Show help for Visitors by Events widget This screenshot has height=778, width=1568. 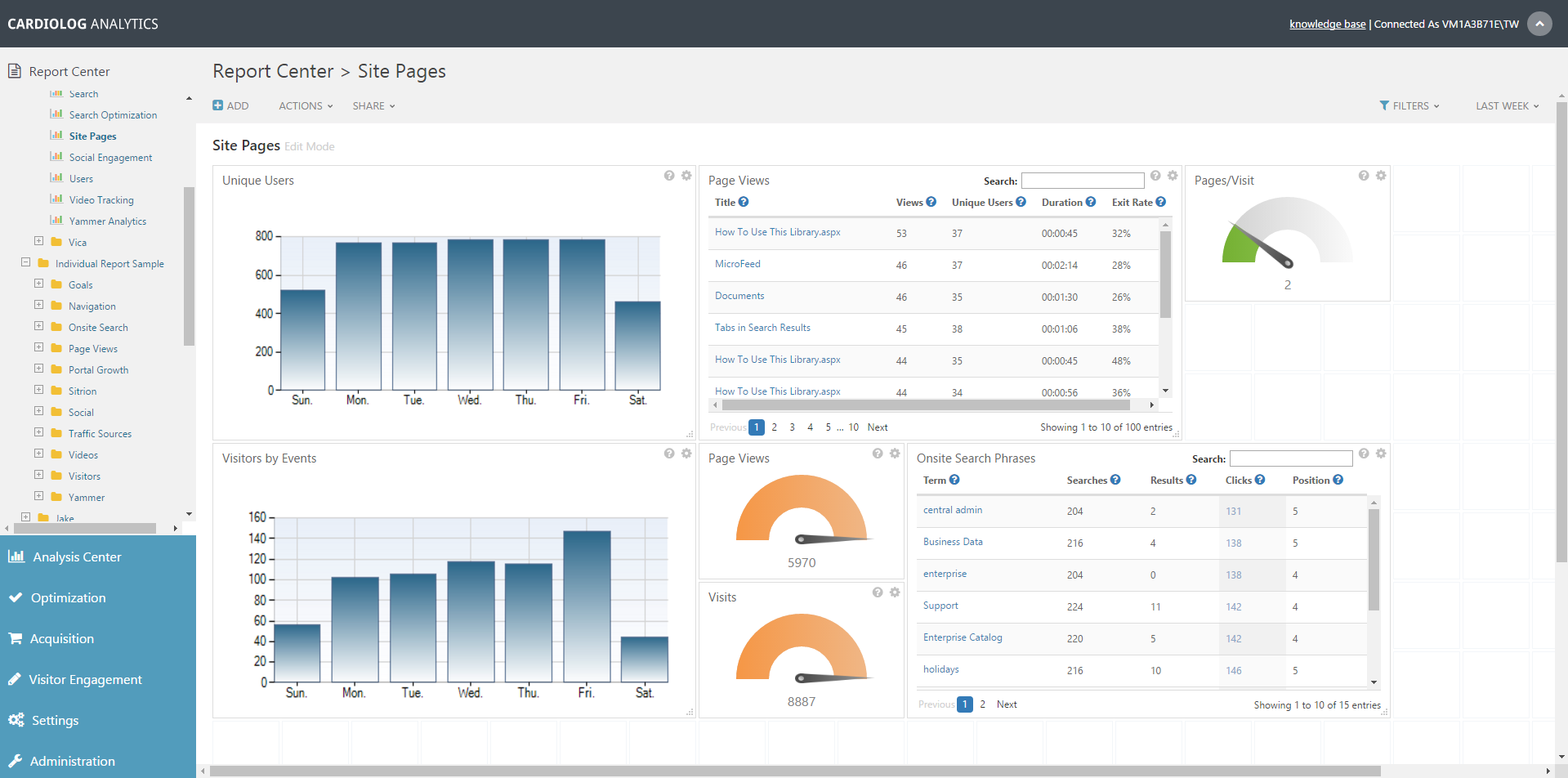click(669, 454)
